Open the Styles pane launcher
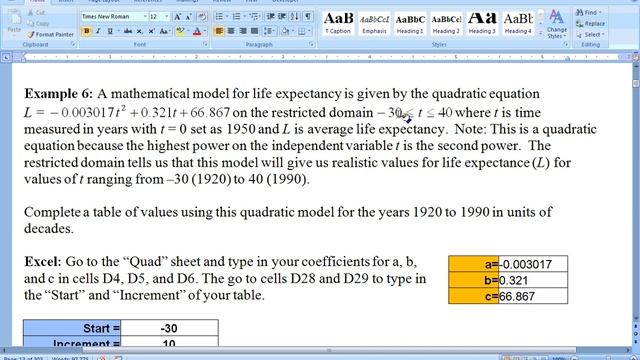Image resolution: width=640 pixels, height=360 pixels. point(566,44)
